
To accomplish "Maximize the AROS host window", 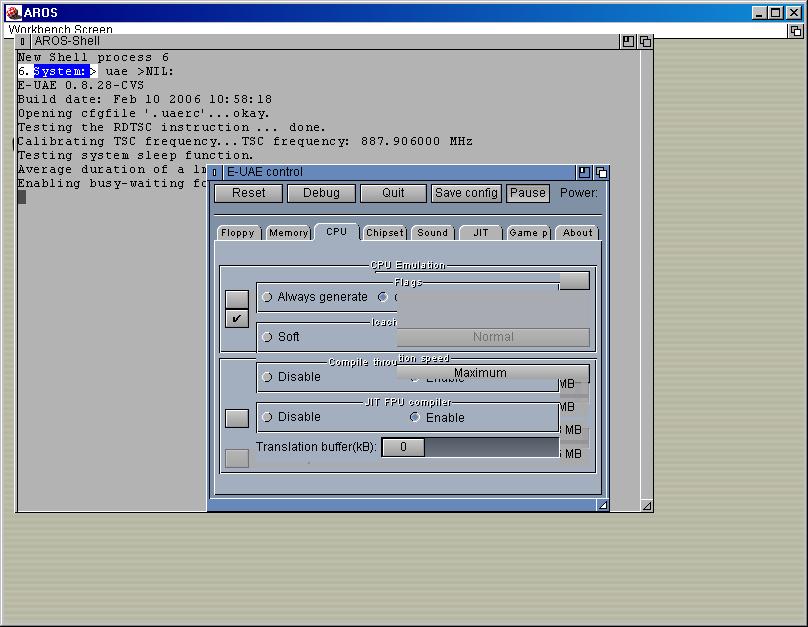I will (x=776, y=12).
